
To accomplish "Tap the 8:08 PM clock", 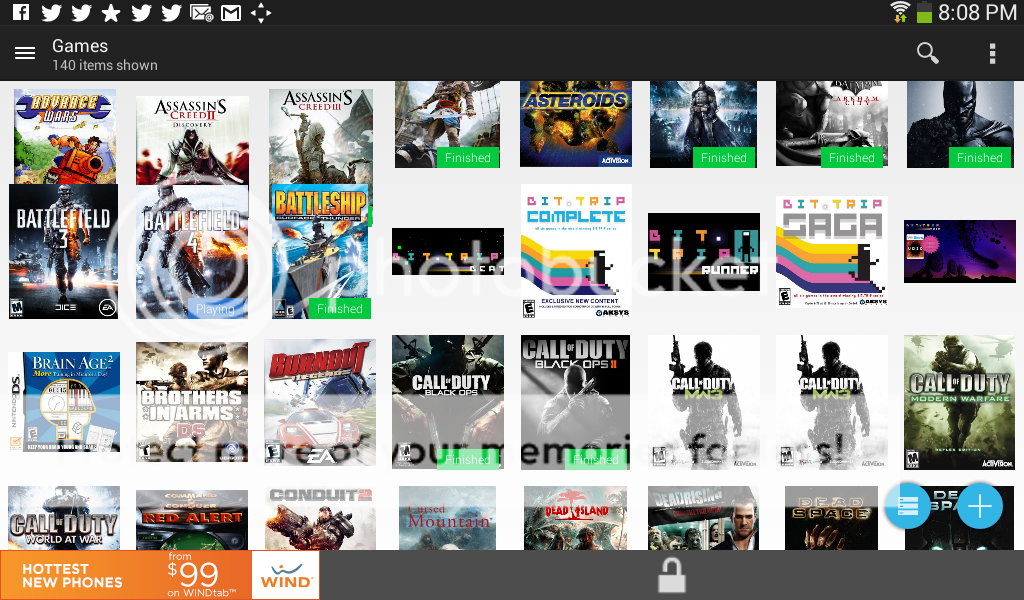I will coord(977,12).
